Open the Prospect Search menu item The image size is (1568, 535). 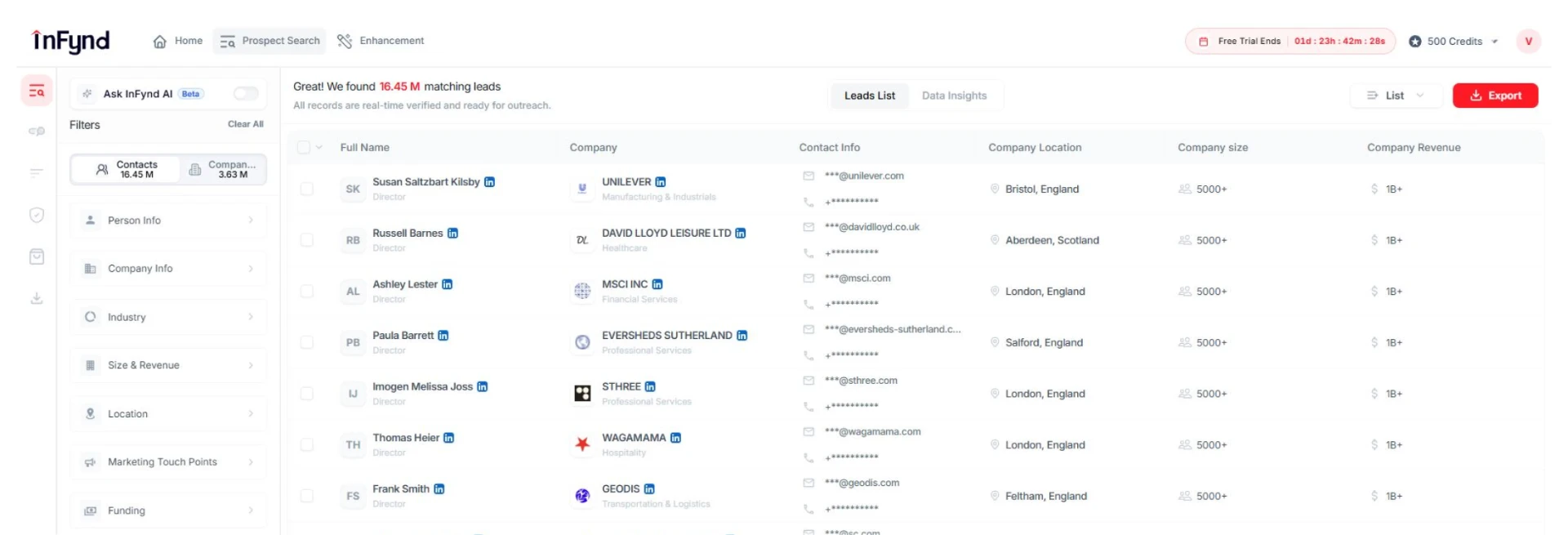tap(269, 41)
